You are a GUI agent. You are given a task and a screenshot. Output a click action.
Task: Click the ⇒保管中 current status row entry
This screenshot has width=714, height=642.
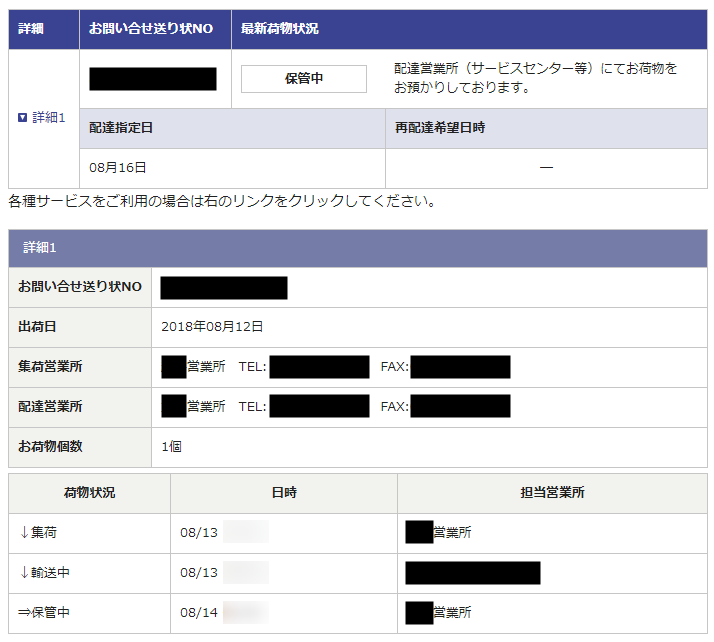(45, 612)
